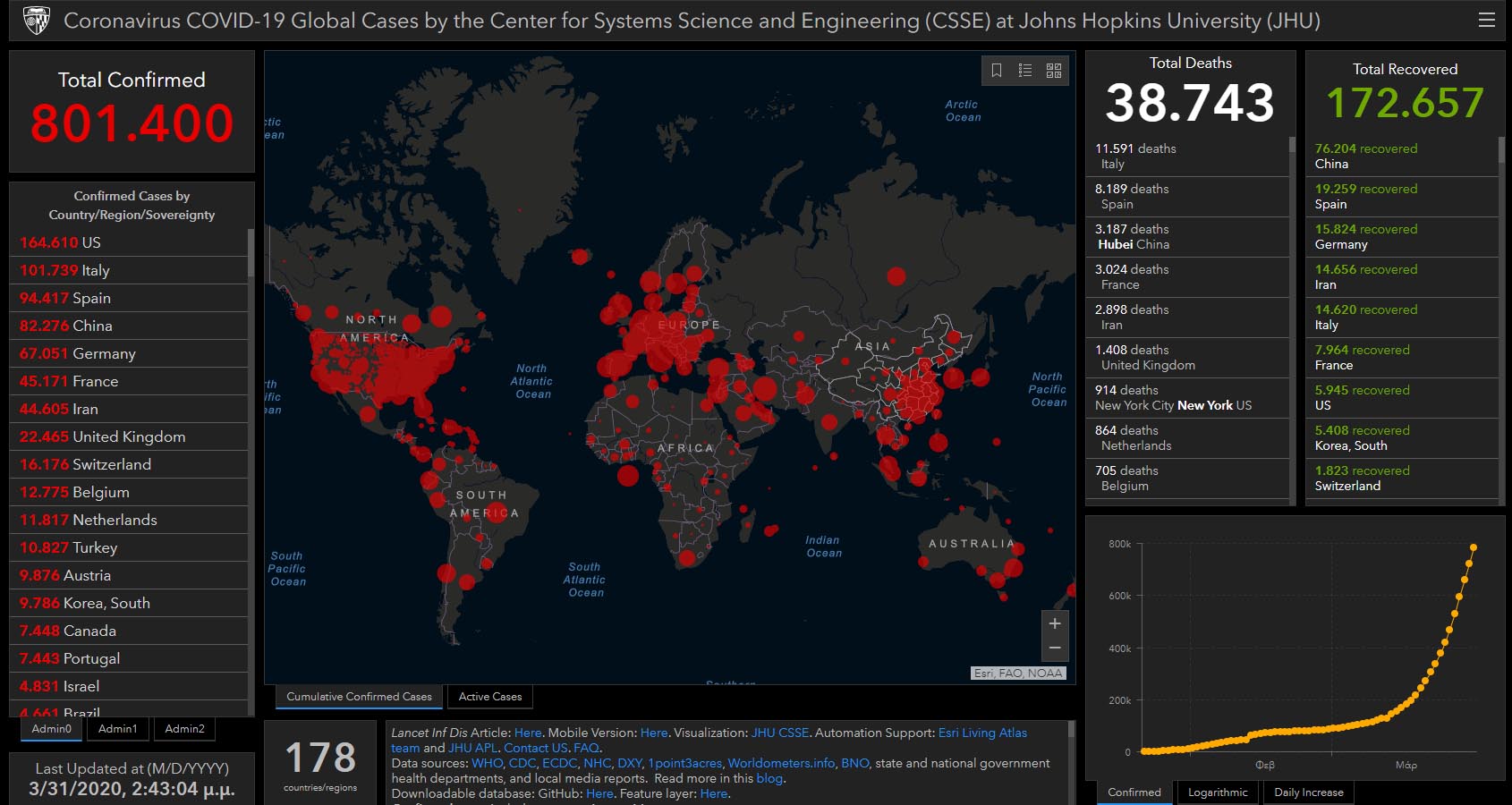1512x805 pixels.
Task: Select 4.831 Israel row
Action: pyautogui.click(x=129, y=686)
